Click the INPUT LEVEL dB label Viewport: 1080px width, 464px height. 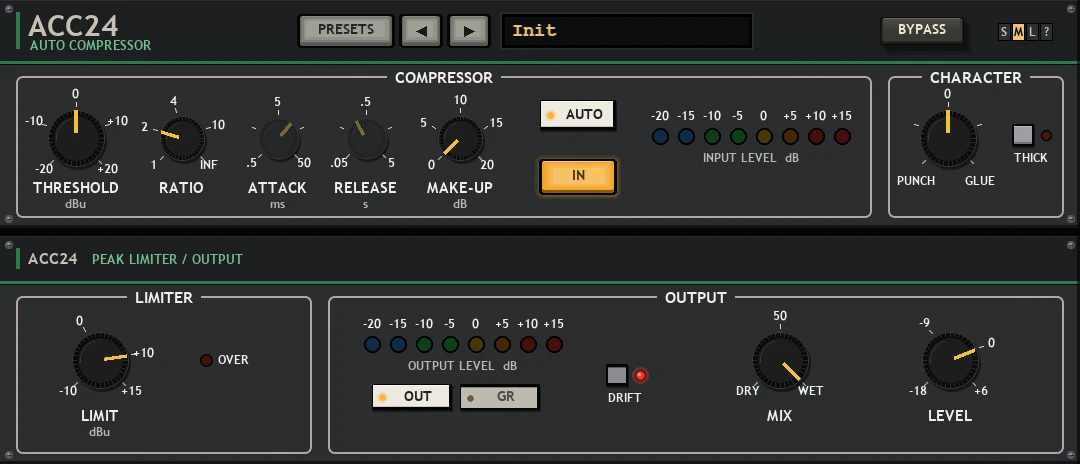click(751, 158)
